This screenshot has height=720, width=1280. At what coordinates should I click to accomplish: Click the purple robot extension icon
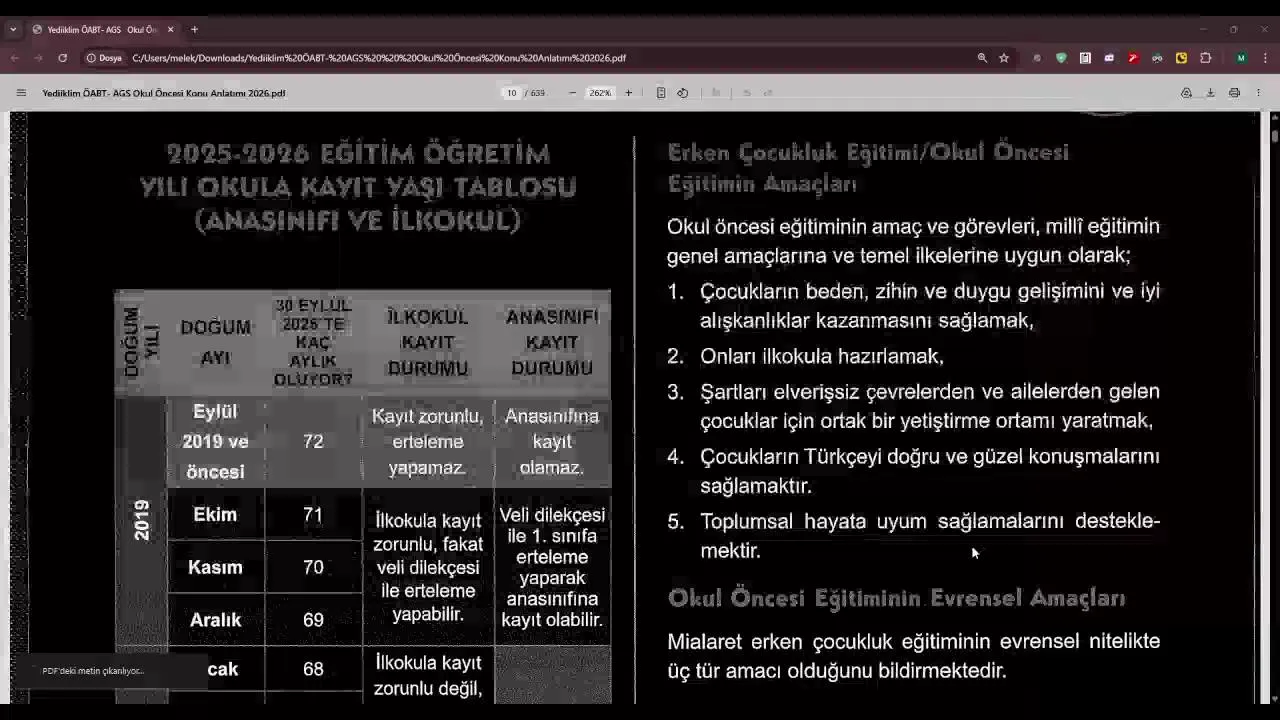1109,58
